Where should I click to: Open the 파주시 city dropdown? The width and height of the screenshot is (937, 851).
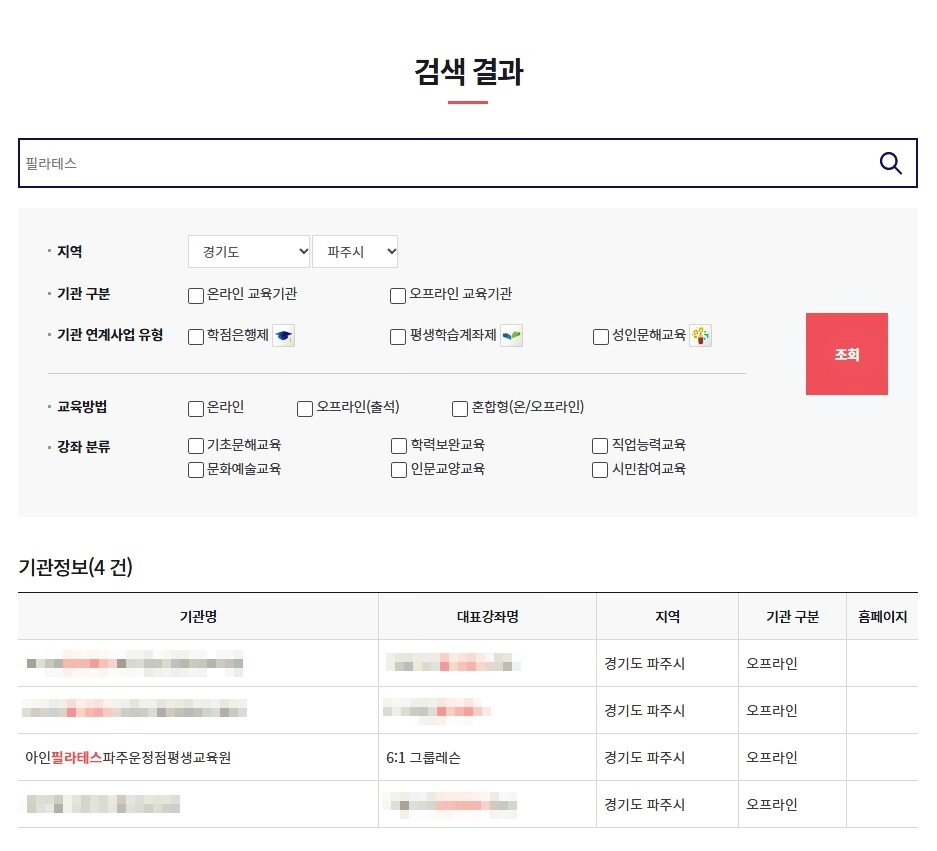(355, 251)
